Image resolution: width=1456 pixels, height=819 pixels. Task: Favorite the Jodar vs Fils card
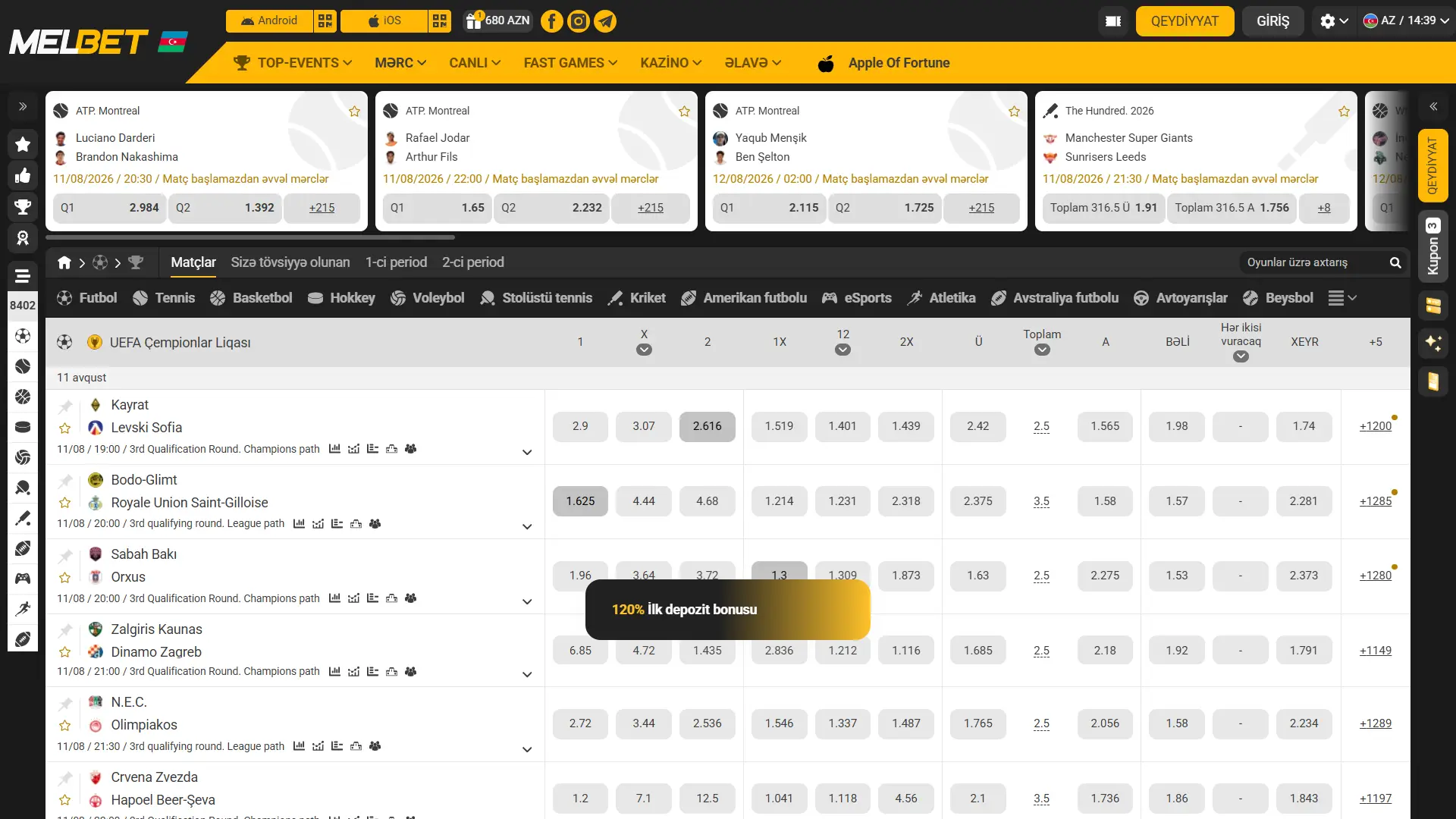coord(684,111)
